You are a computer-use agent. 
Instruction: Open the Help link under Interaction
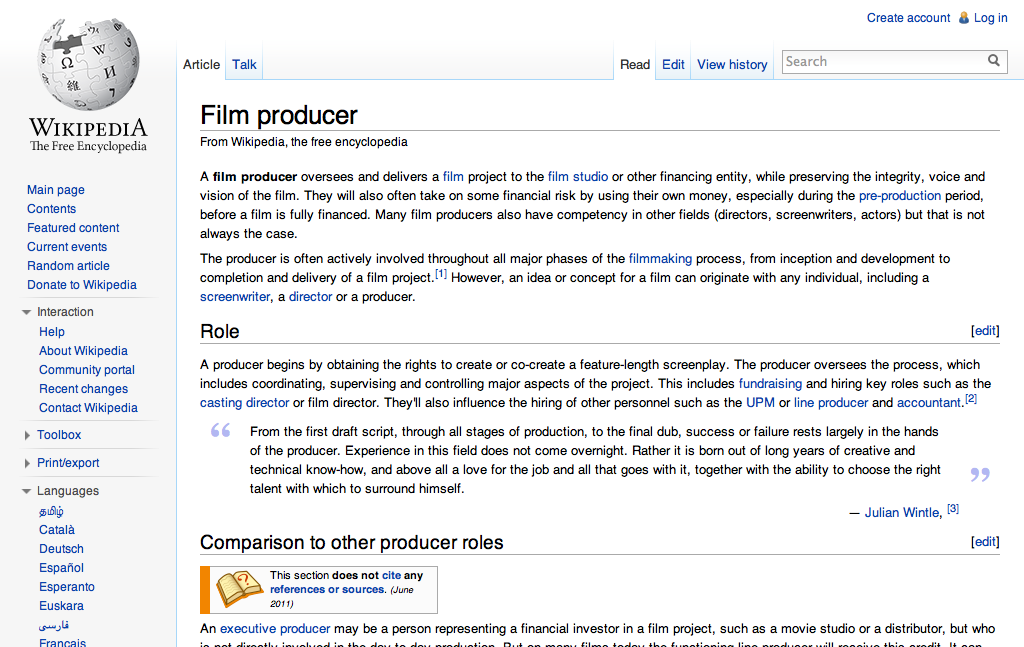pyautogui.click(x=52, y=332)
